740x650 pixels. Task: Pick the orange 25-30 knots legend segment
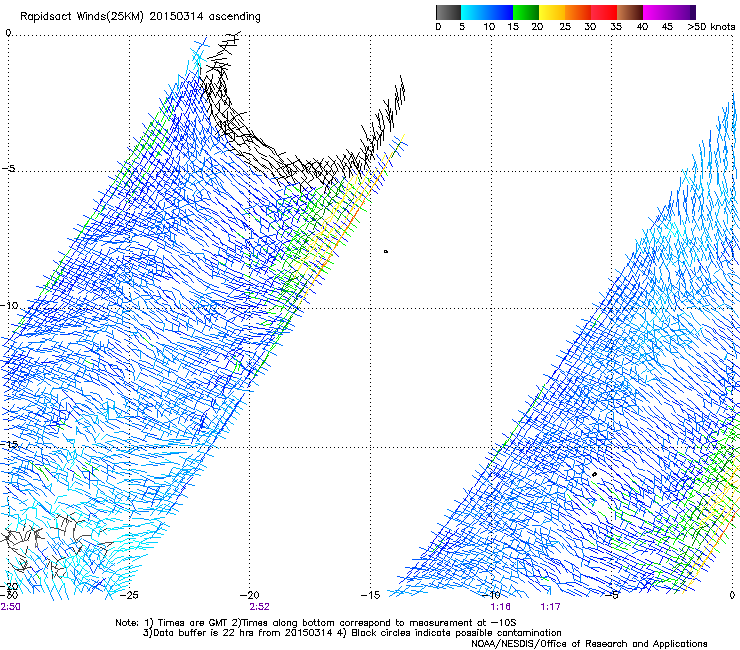tap(578, 12)
